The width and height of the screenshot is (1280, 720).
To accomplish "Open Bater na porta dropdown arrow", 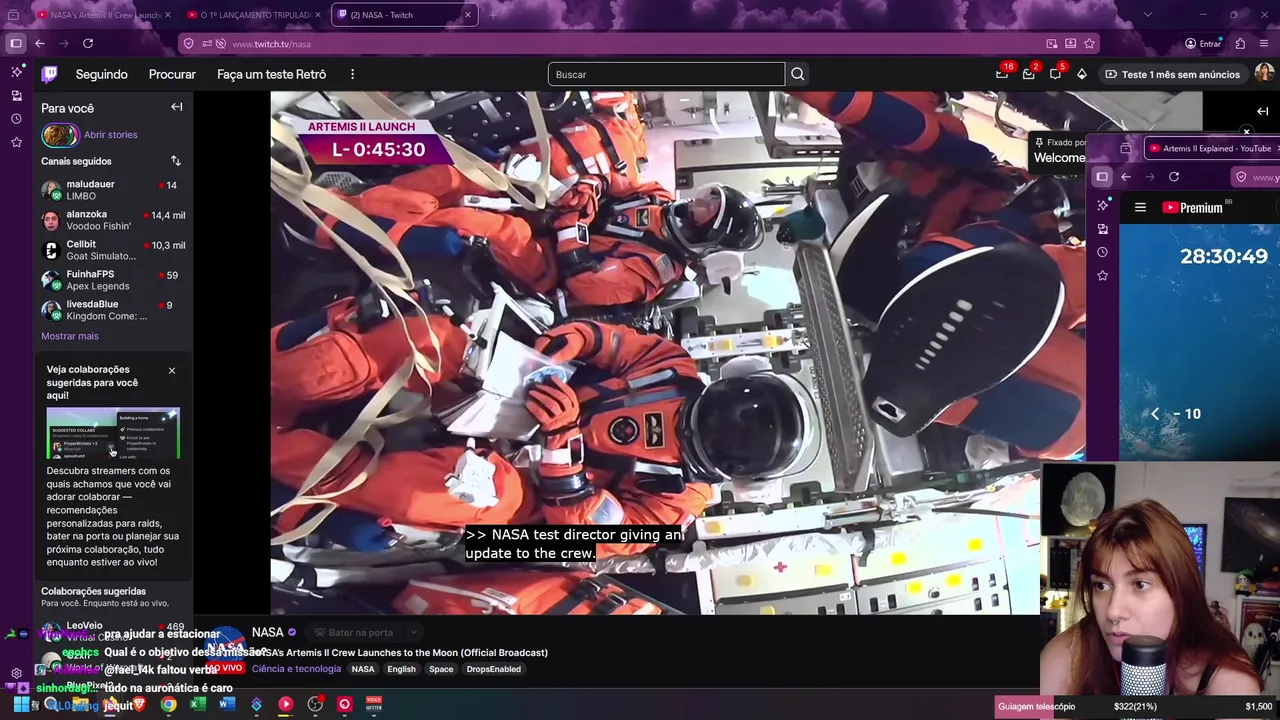I will click(412, 632).
